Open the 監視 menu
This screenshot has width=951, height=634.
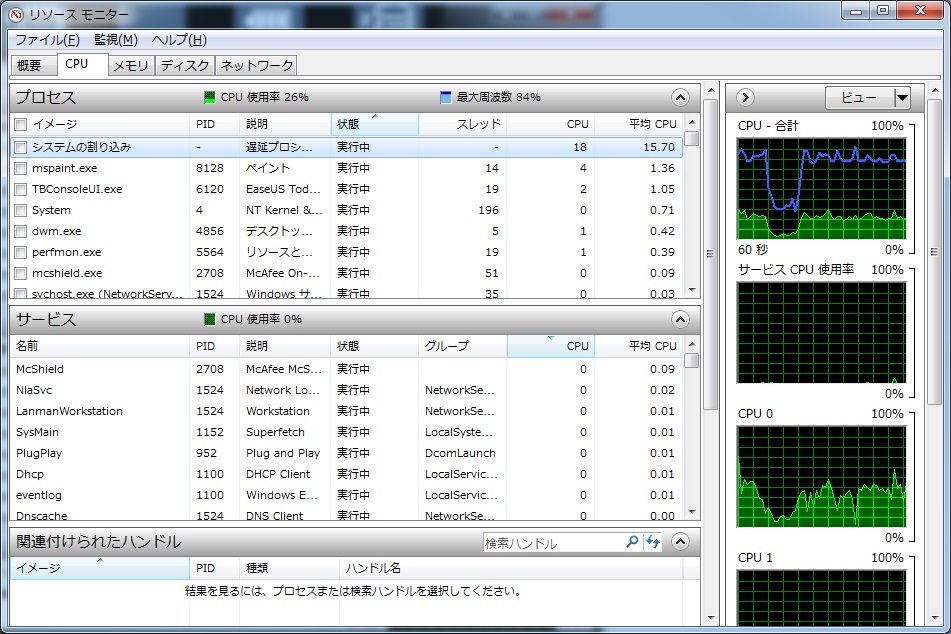116,40
